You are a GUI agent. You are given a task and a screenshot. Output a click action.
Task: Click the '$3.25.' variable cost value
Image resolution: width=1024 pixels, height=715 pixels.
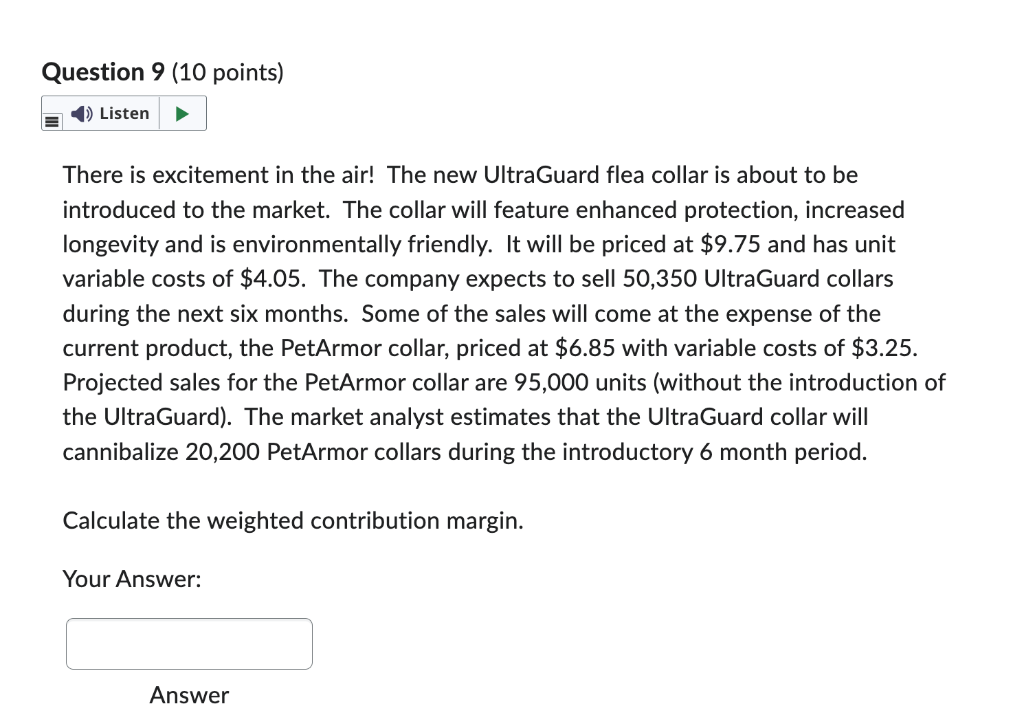pos(883,348)
